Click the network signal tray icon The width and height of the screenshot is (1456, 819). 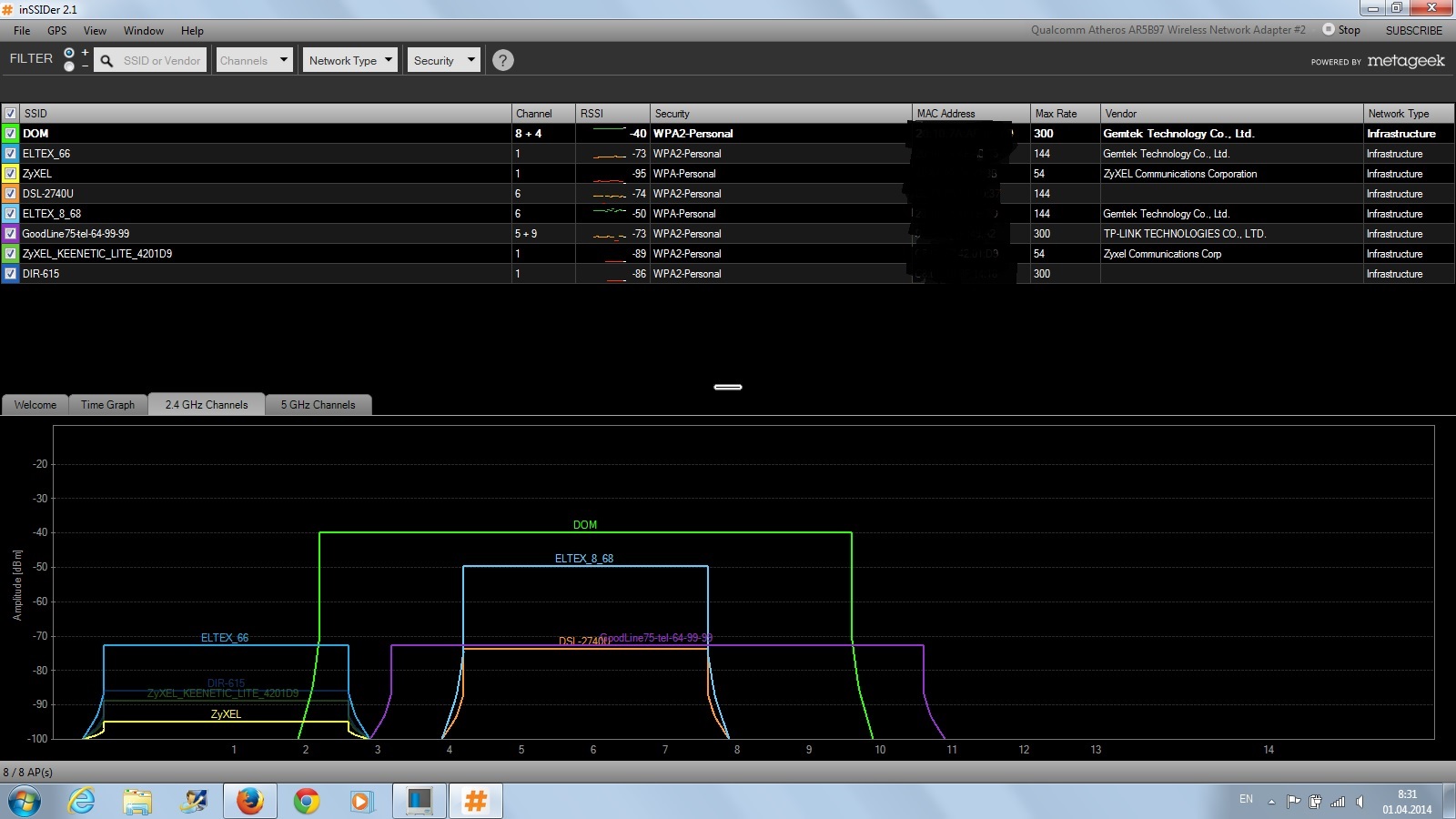1338,802
